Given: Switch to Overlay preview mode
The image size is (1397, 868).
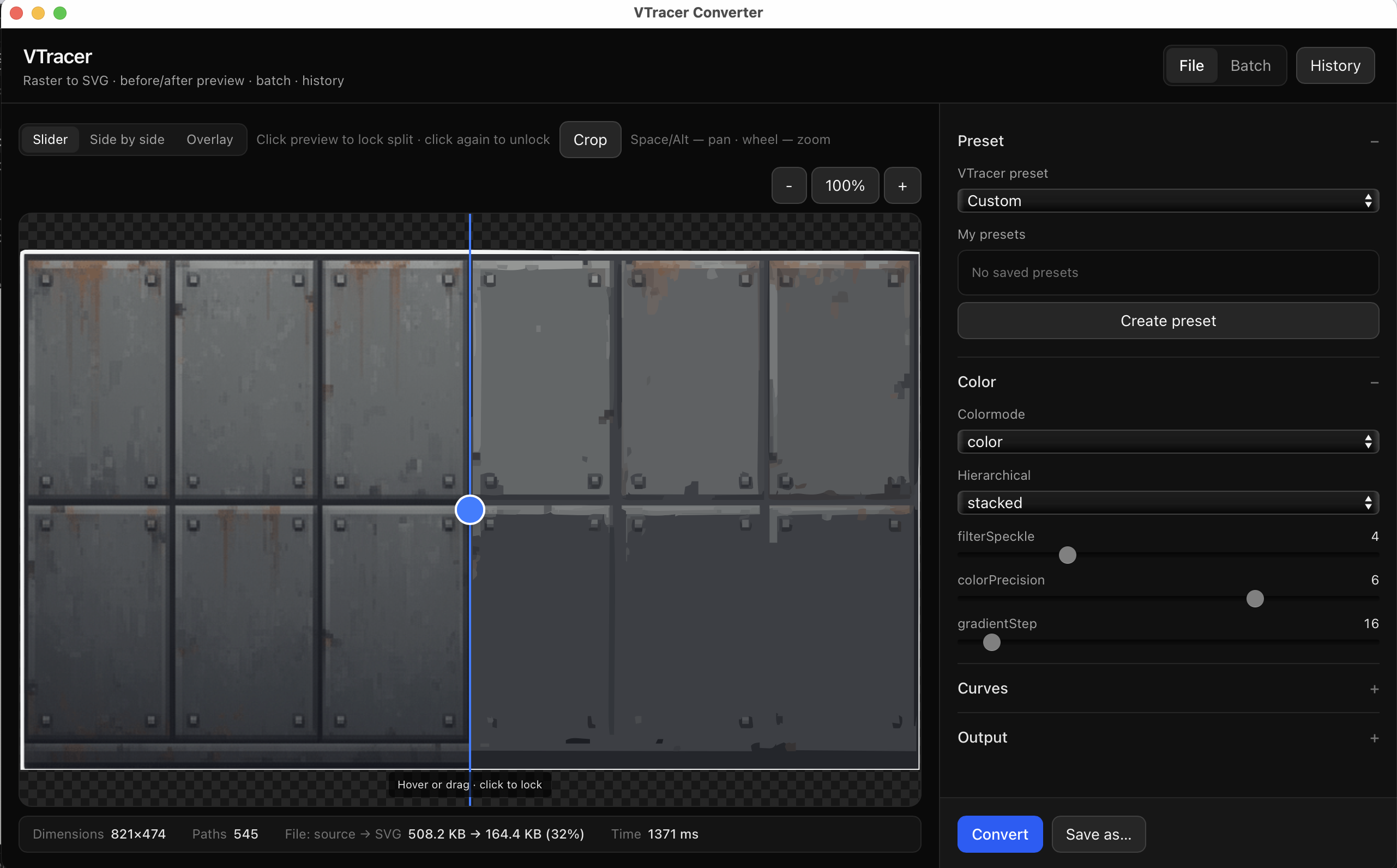Looking at the screenshot, I should [209, 140].
